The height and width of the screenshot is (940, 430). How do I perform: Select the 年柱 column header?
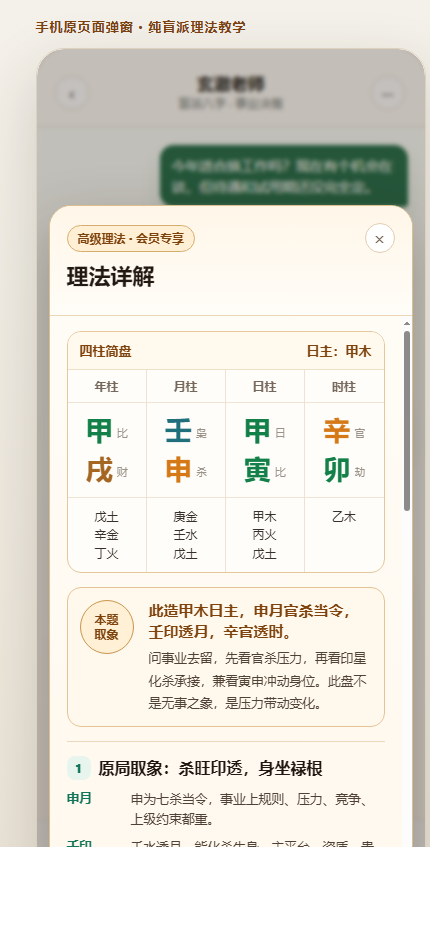[107, 387]
